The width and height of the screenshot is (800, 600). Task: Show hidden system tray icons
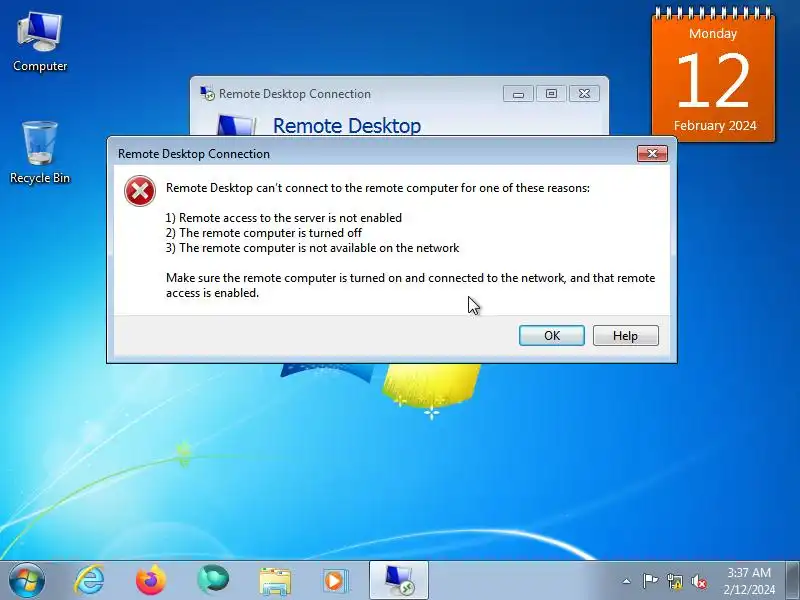click(627, 581)
